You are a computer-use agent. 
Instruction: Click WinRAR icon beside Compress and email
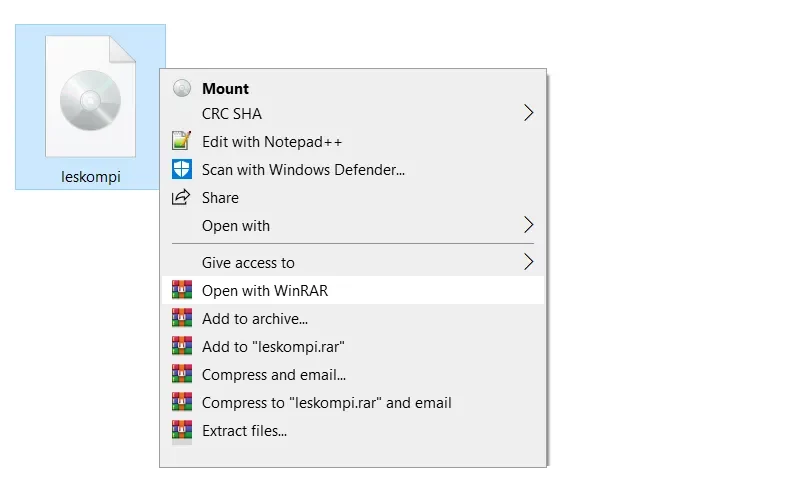click(182, 374)
